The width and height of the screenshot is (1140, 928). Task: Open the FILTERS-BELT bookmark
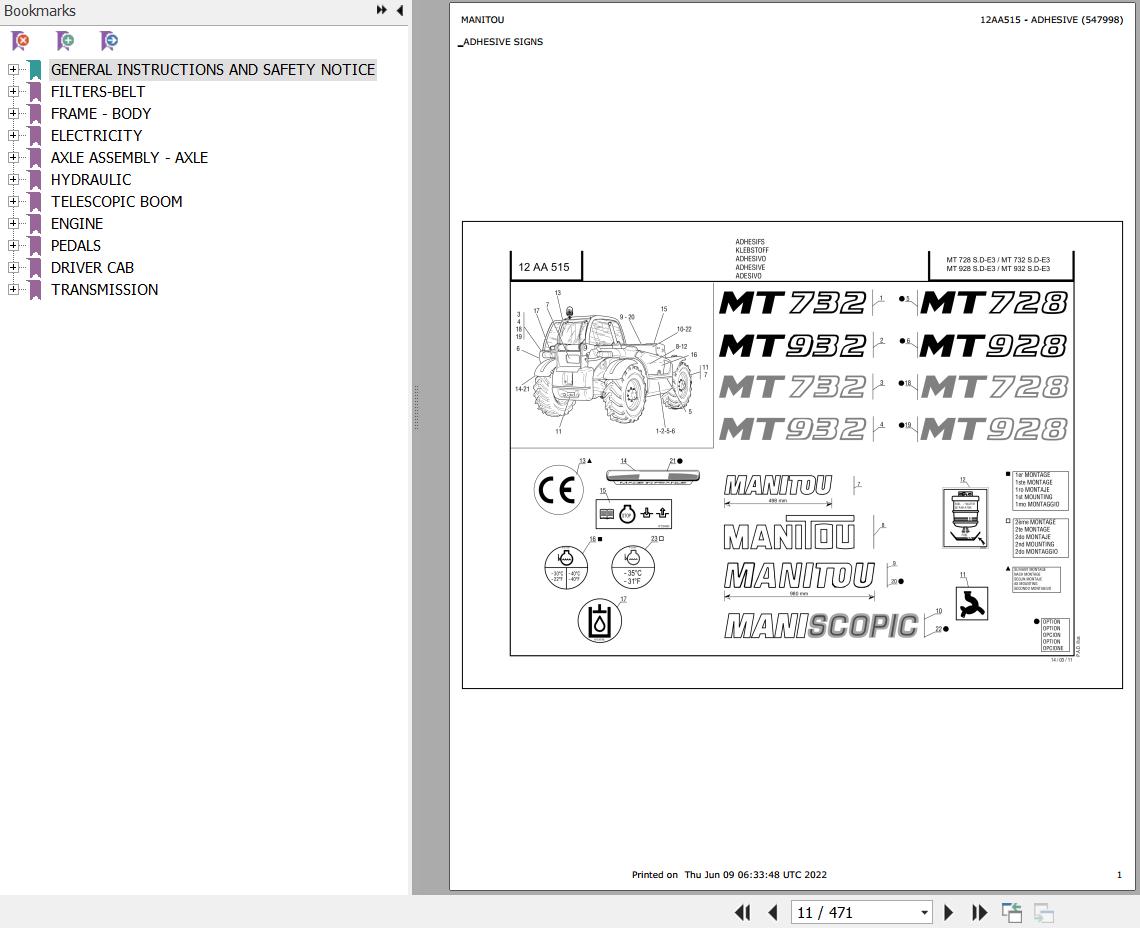click(98, 92)
